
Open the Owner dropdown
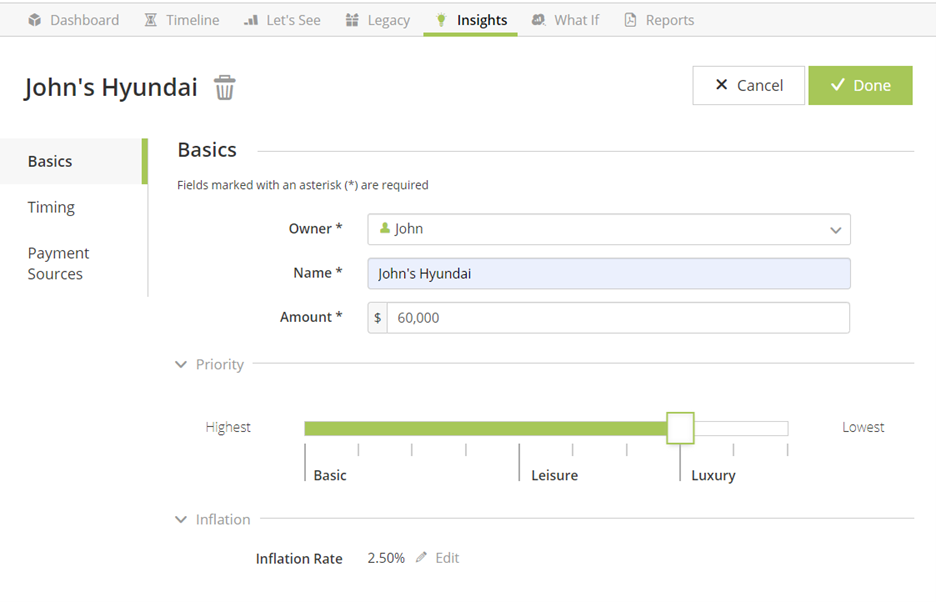click(x=608, y=229)
